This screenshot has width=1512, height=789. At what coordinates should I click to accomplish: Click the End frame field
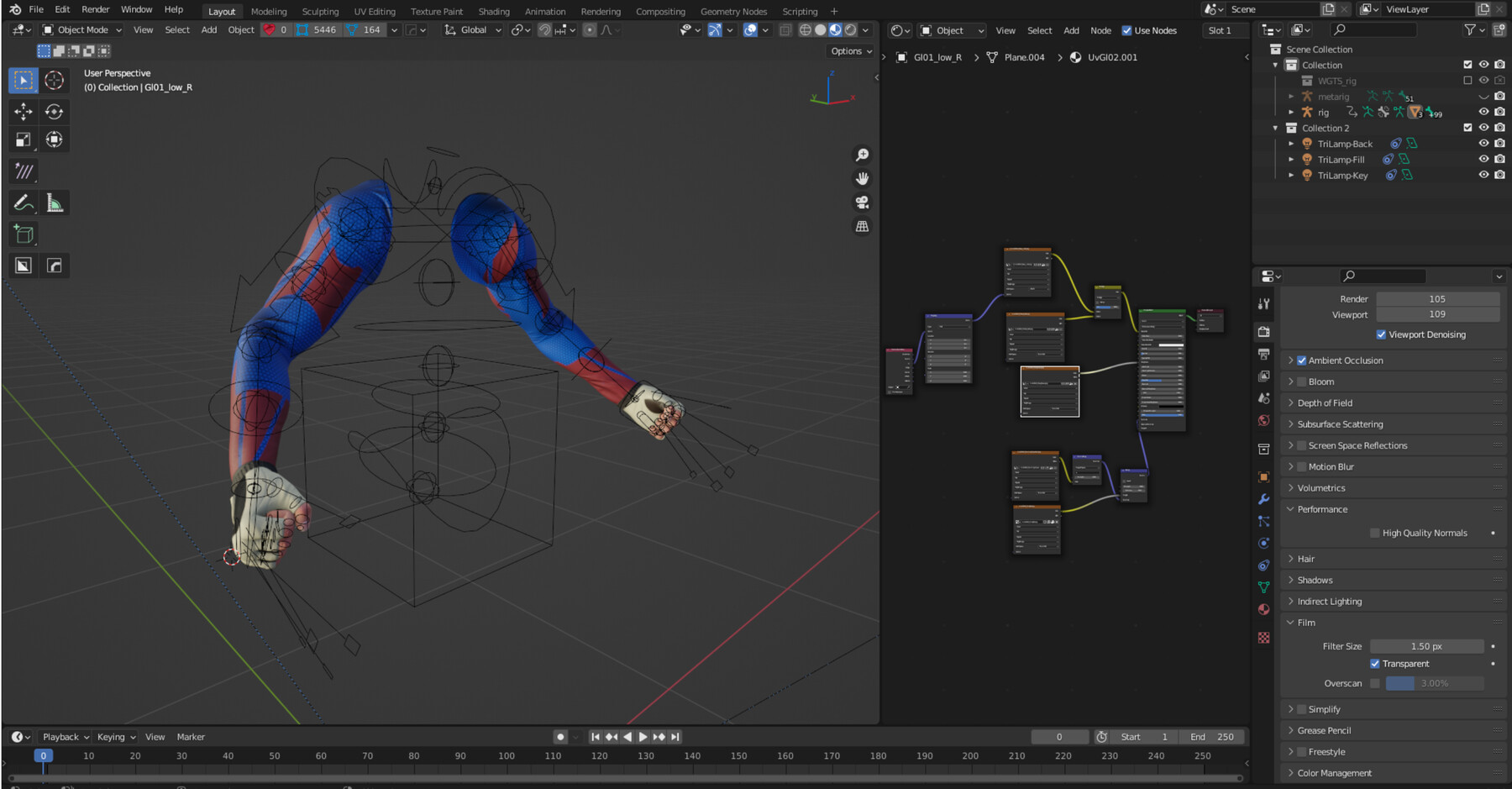pyautogui.click(x=1211, y=737)
